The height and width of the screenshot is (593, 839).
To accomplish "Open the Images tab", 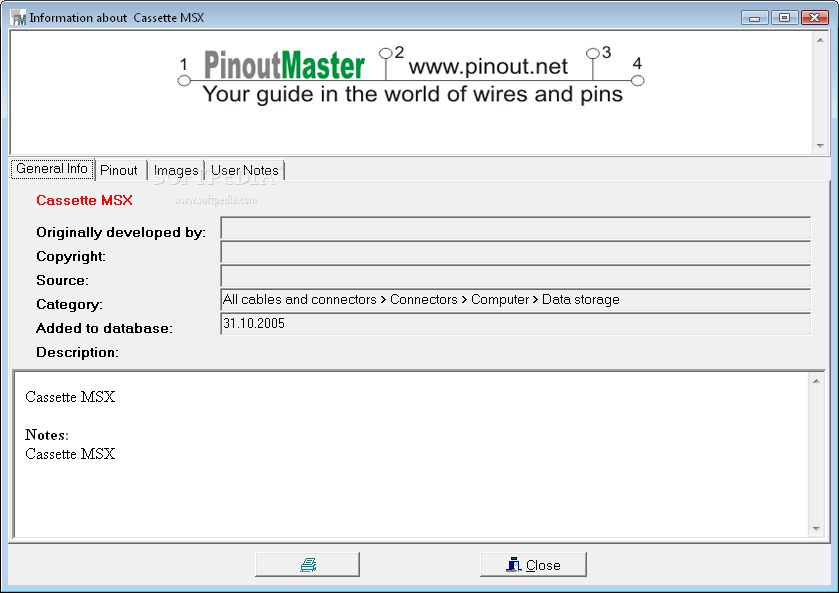I will point(176,170).
